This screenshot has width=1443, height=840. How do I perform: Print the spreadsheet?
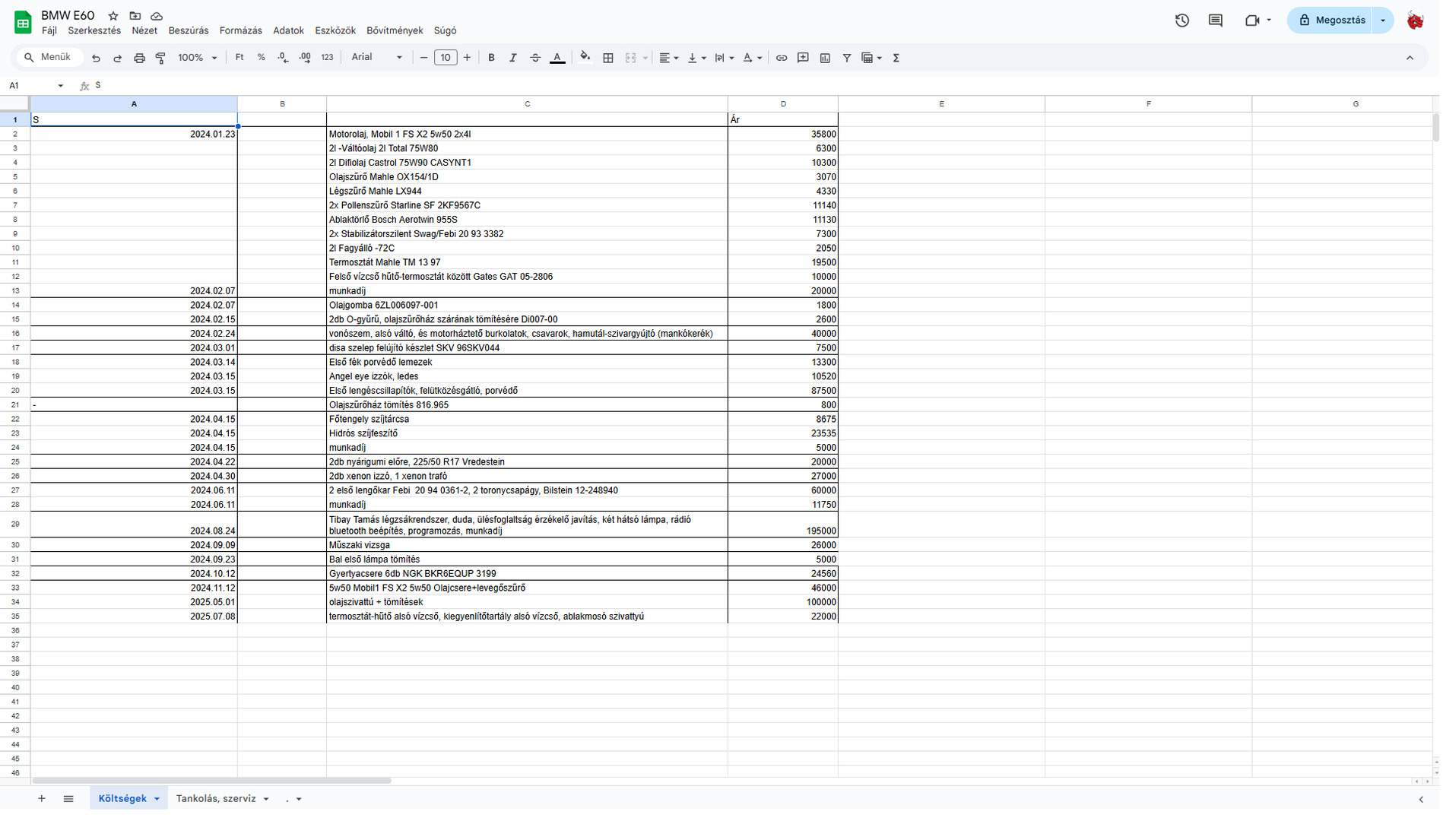[x=139, y=58]
